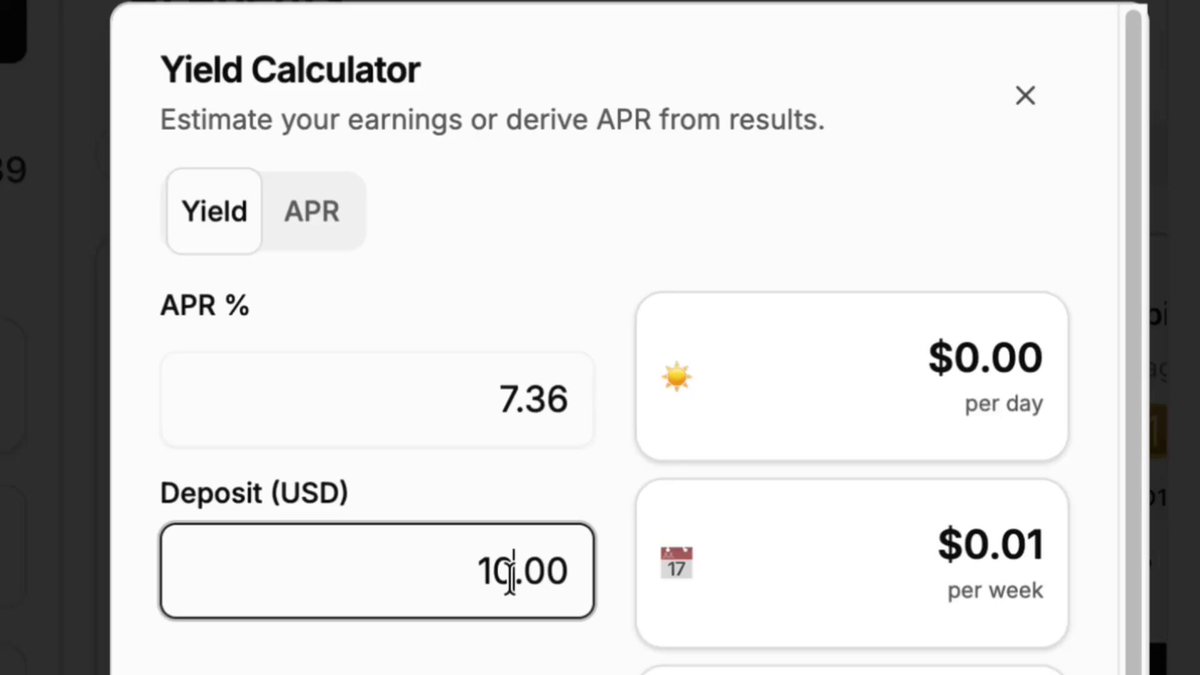Click the sun icon on daily card
This screenshot has height=675, width=1200.
tap(677, 377)
